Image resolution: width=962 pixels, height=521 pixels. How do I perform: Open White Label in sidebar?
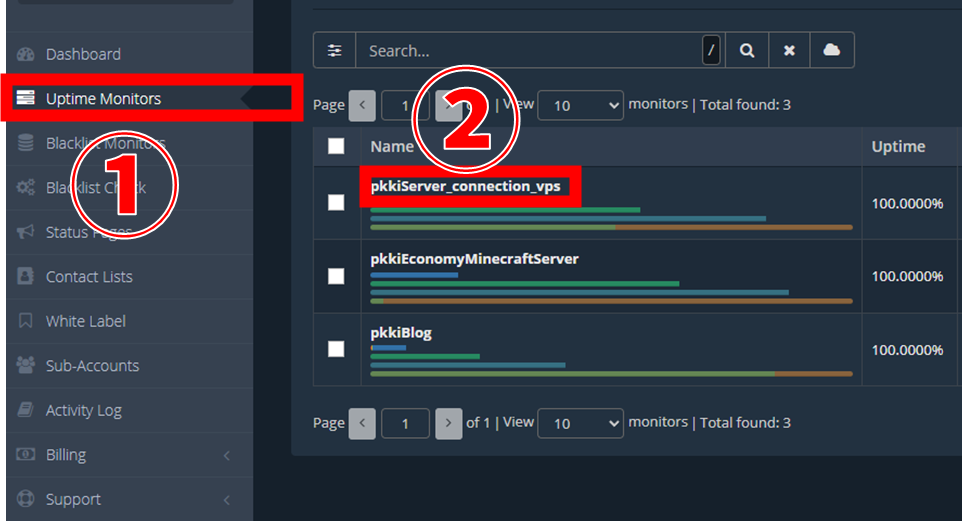pos(129,321)
